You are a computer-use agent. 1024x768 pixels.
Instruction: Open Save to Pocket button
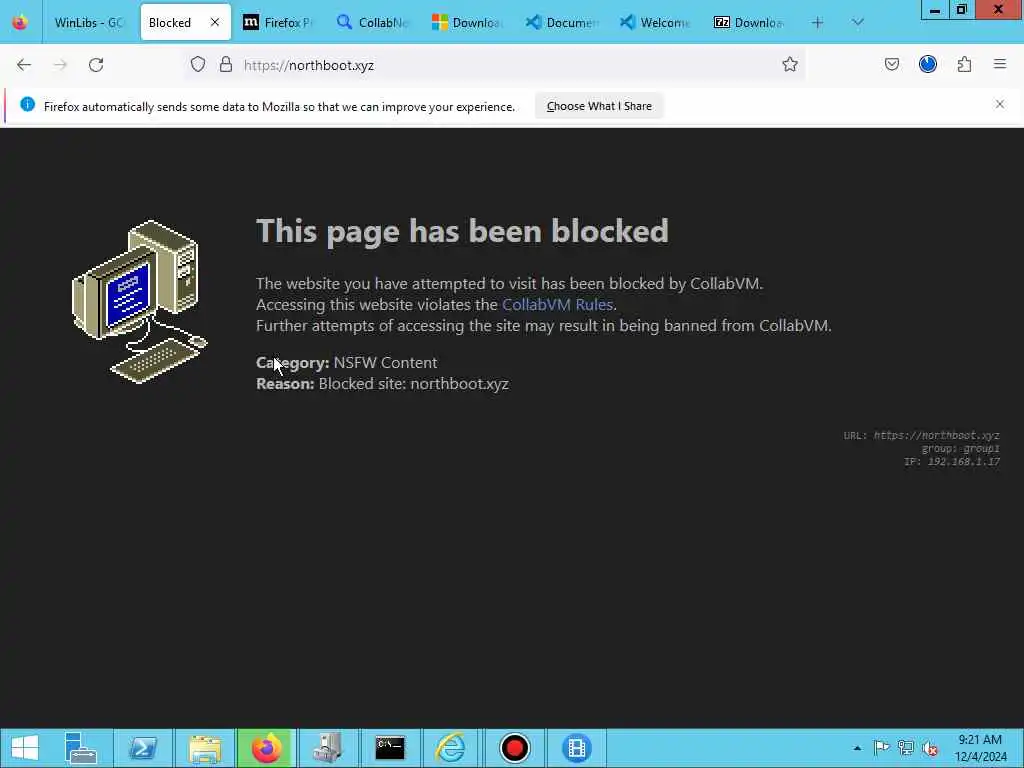coord(891,64)
